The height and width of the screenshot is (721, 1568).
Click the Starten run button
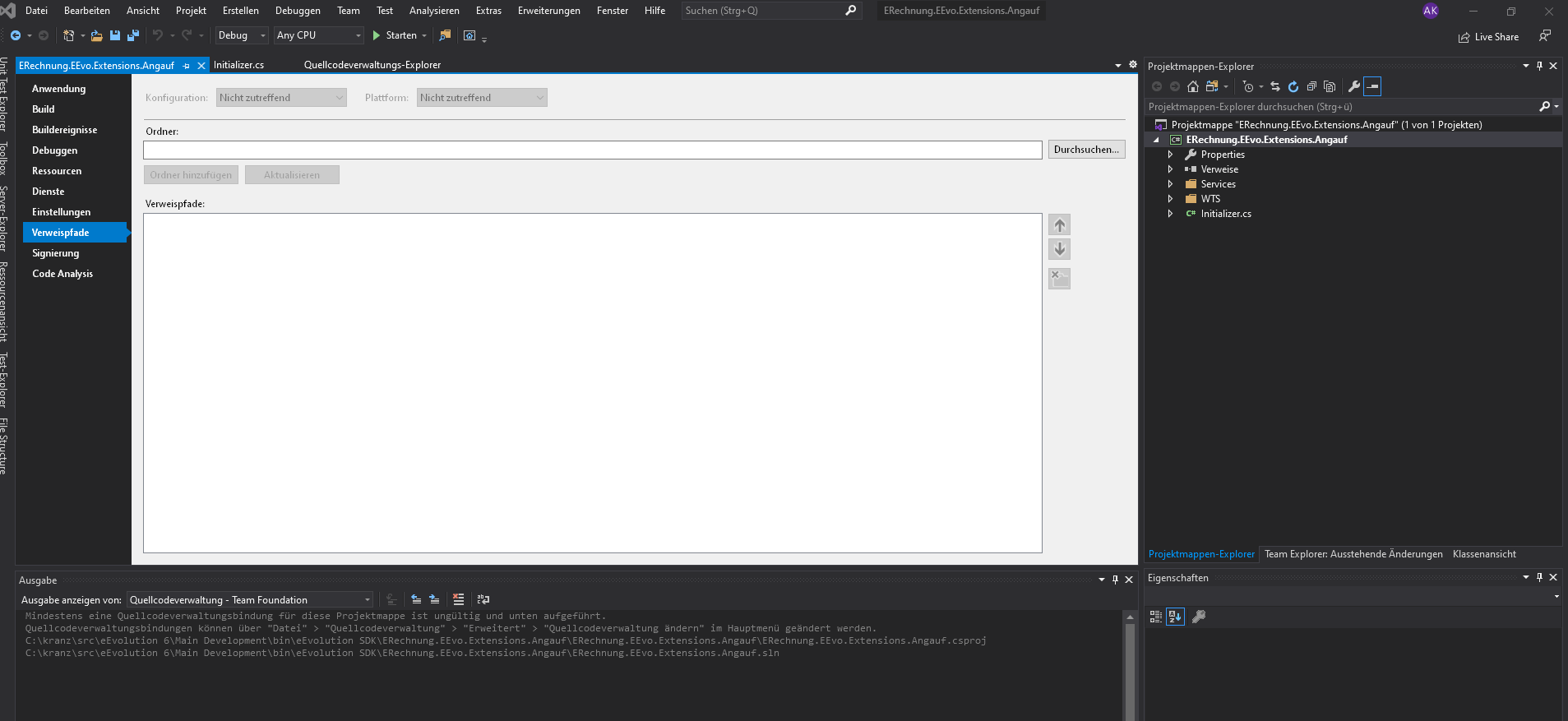coord(395,35)
